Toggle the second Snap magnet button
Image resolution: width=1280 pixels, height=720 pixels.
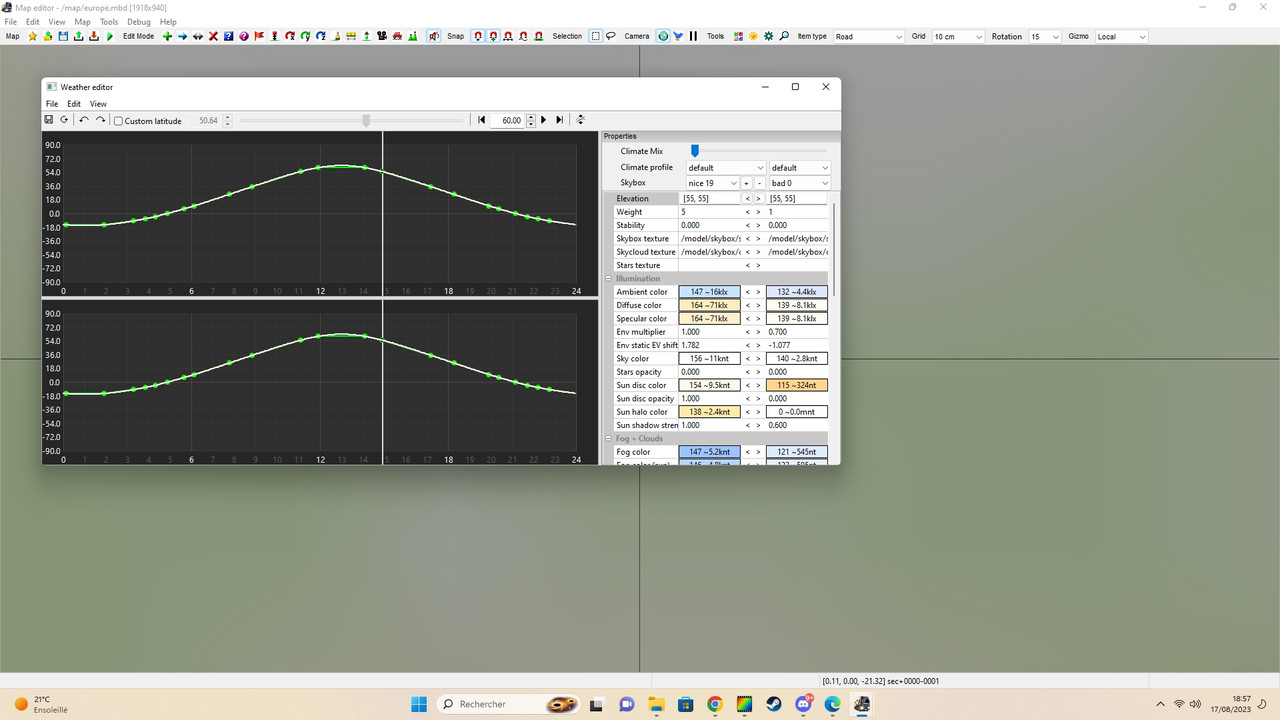click(493, 36)
